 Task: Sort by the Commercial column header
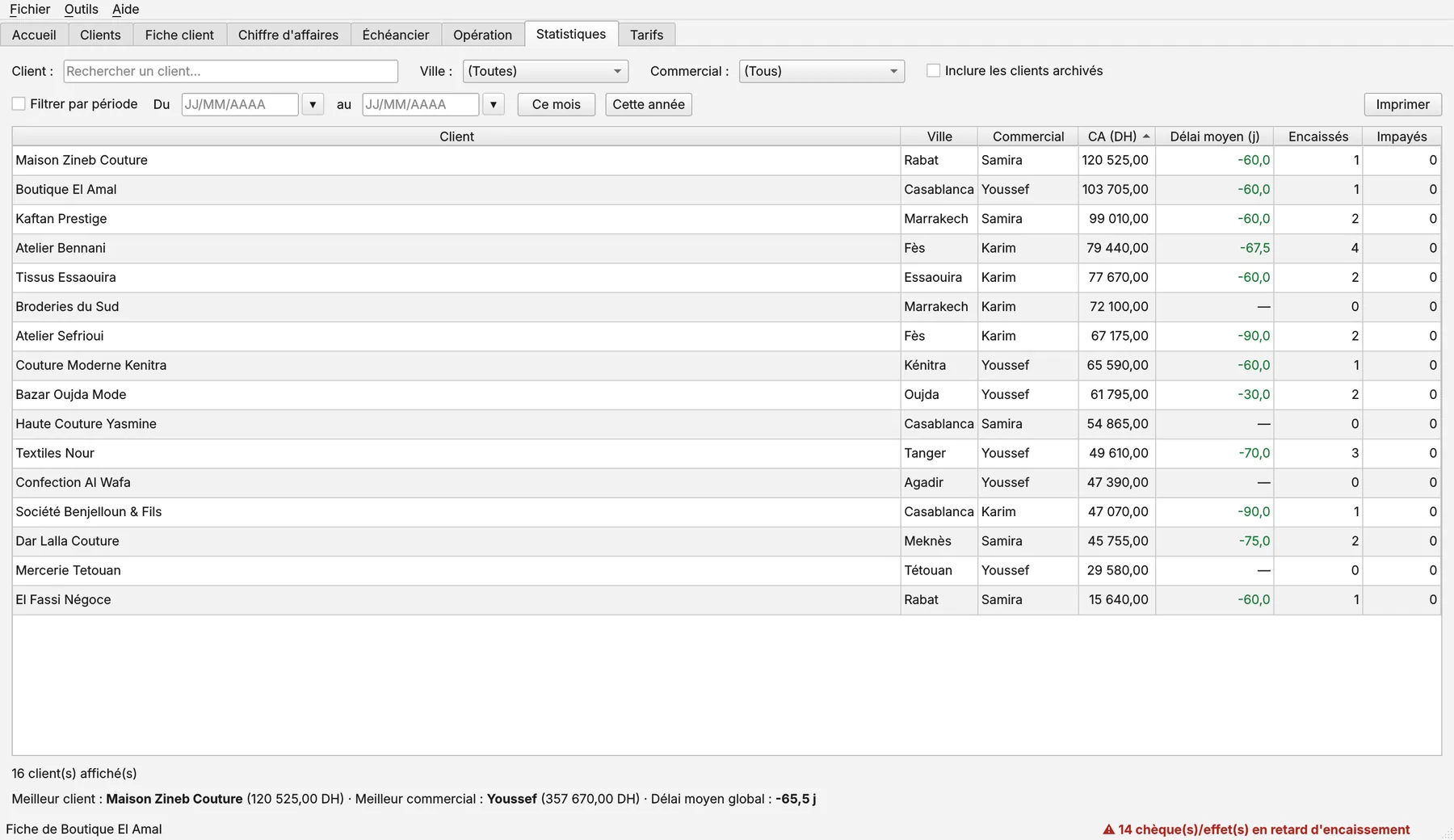[1028, 136]
